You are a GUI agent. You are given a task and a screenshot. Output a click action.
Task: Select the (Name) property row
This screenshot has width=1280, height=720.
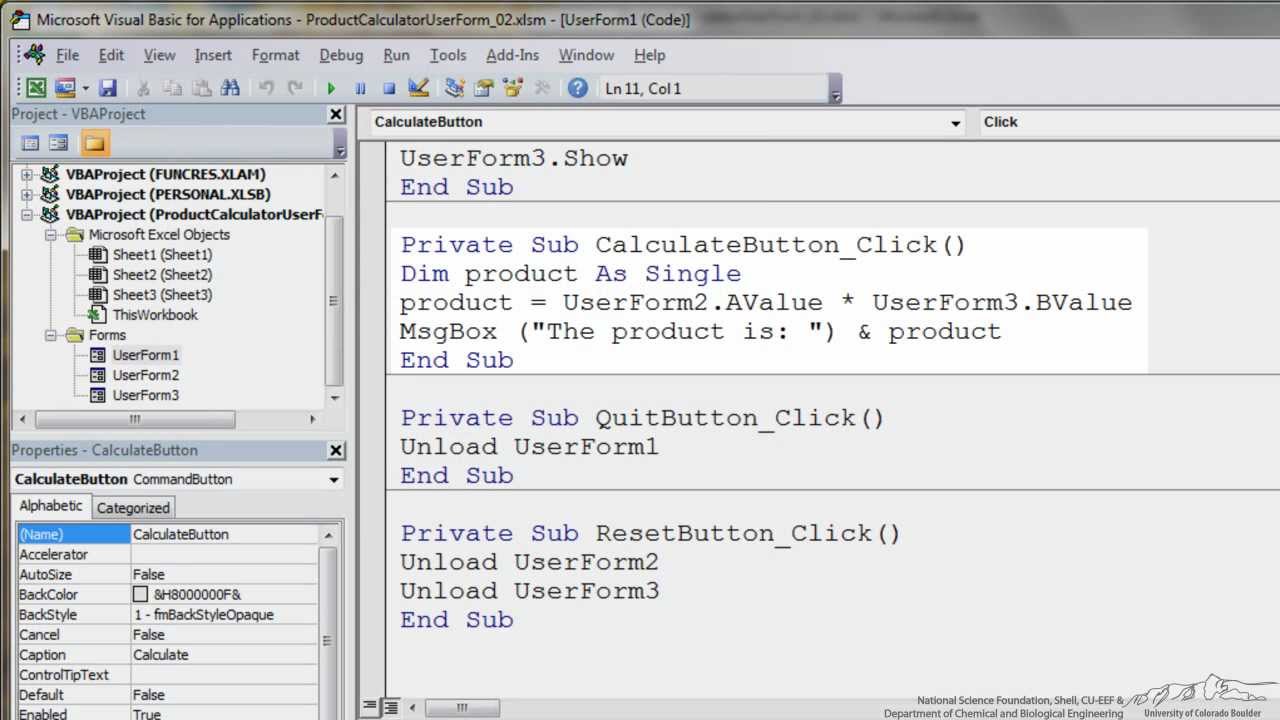pyautogui.click(x=168, y=535)
